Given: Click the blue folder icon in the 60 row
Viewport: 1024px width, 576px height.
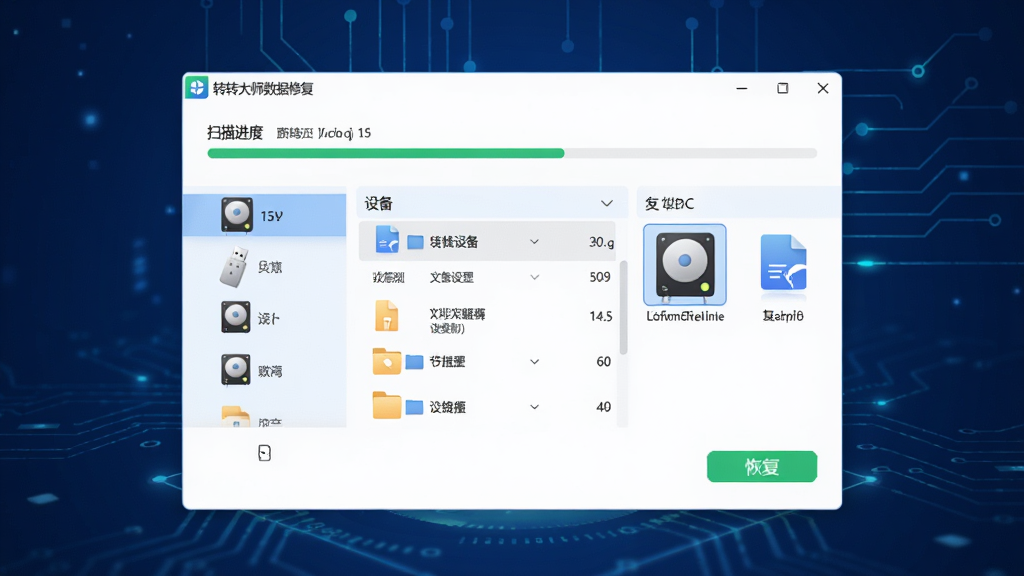Looking at the screenshot, I should (x=414, y=362).
